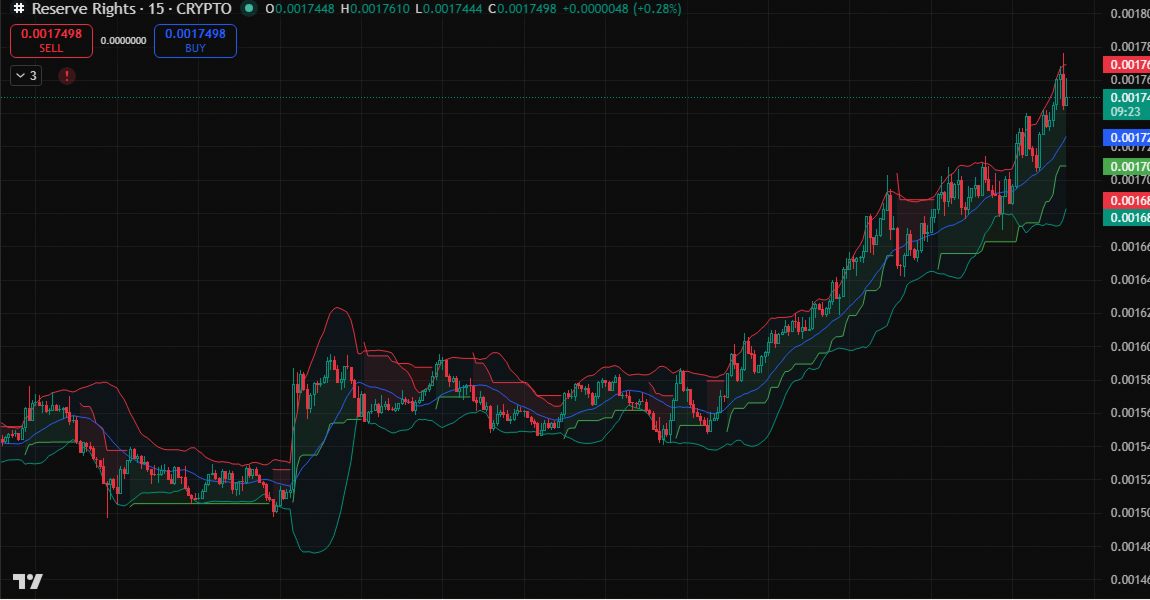Click the close value C0.0017498

[x=521, y=9]
